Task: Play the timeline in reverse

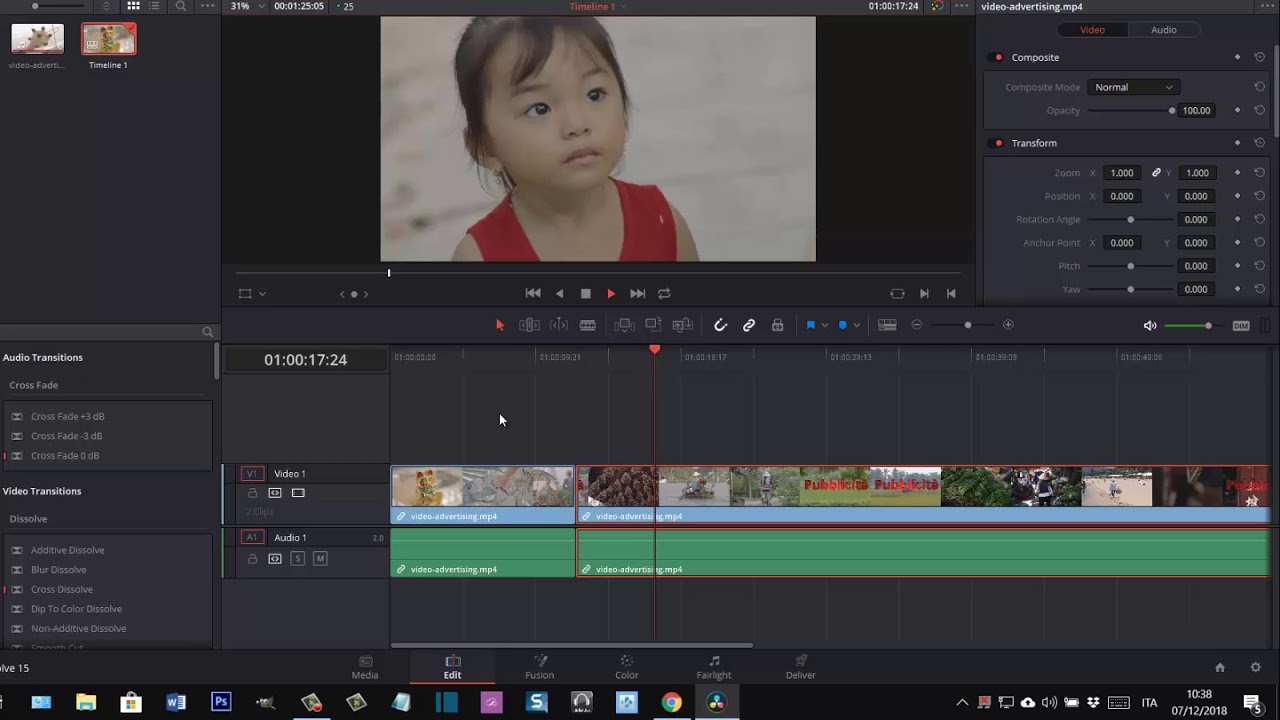Action: 559,293
